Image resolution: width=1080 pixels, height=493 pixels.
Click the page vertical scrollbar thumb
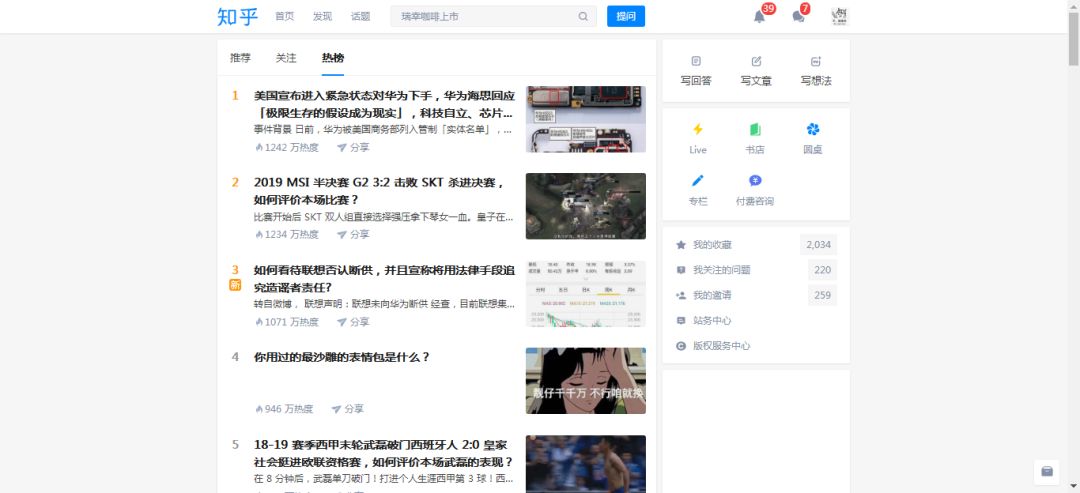point(1074,39)
